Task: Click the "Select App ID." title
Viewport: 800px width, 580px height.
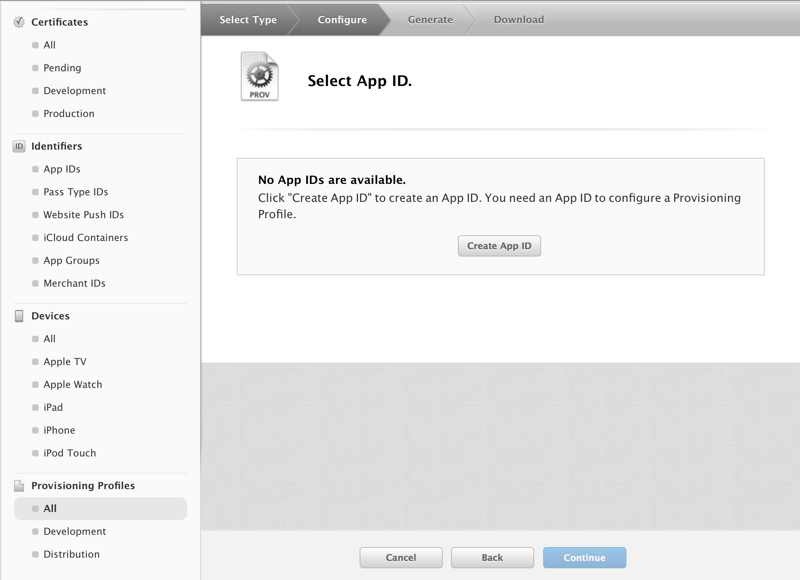Action: coord(360,81)
